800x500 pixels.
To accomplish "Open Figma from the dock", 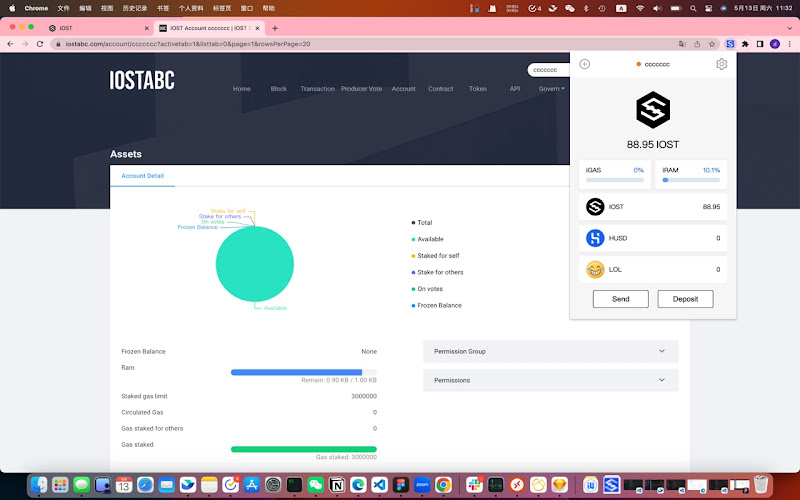I will tap(401, 484).
